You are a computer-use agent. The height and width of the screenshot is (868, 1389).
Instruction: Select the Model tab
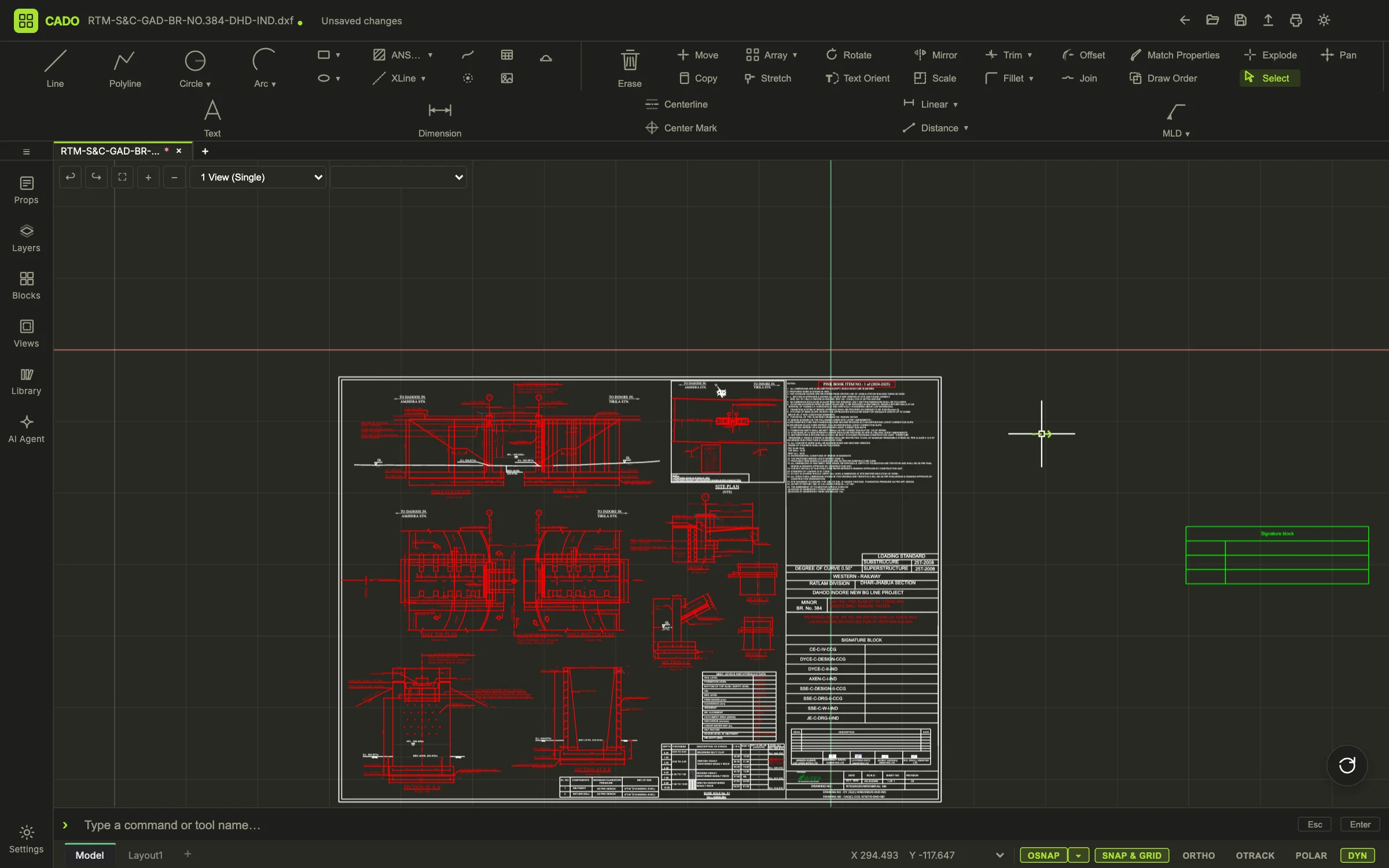[90, 855]
